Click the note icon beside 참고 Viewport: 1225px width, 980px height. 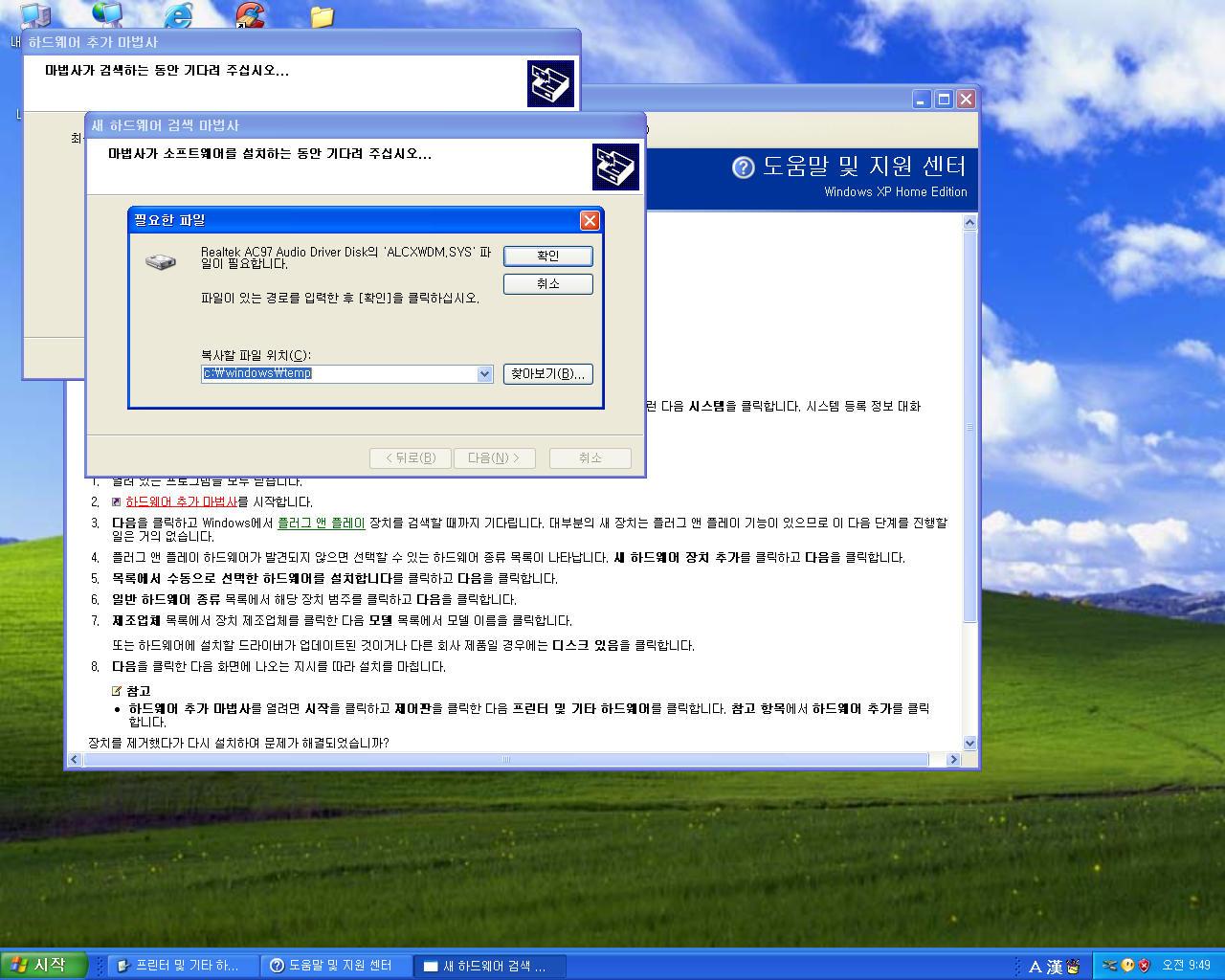pyautogui.click(x=117, y=691)
